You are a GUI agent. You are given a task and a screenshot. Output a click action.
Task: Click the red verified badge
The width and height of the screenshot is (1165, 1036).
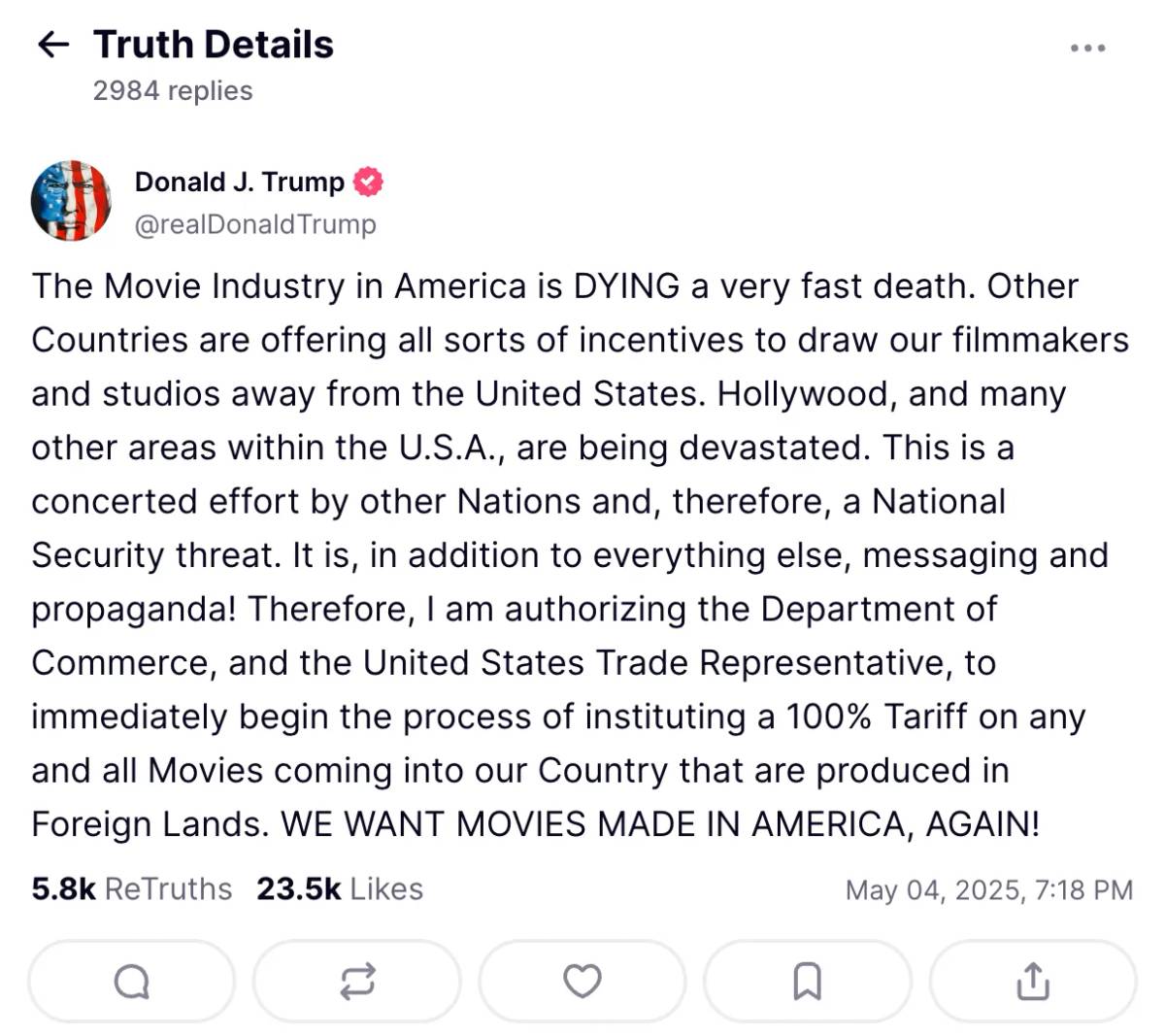click(368, 182)
